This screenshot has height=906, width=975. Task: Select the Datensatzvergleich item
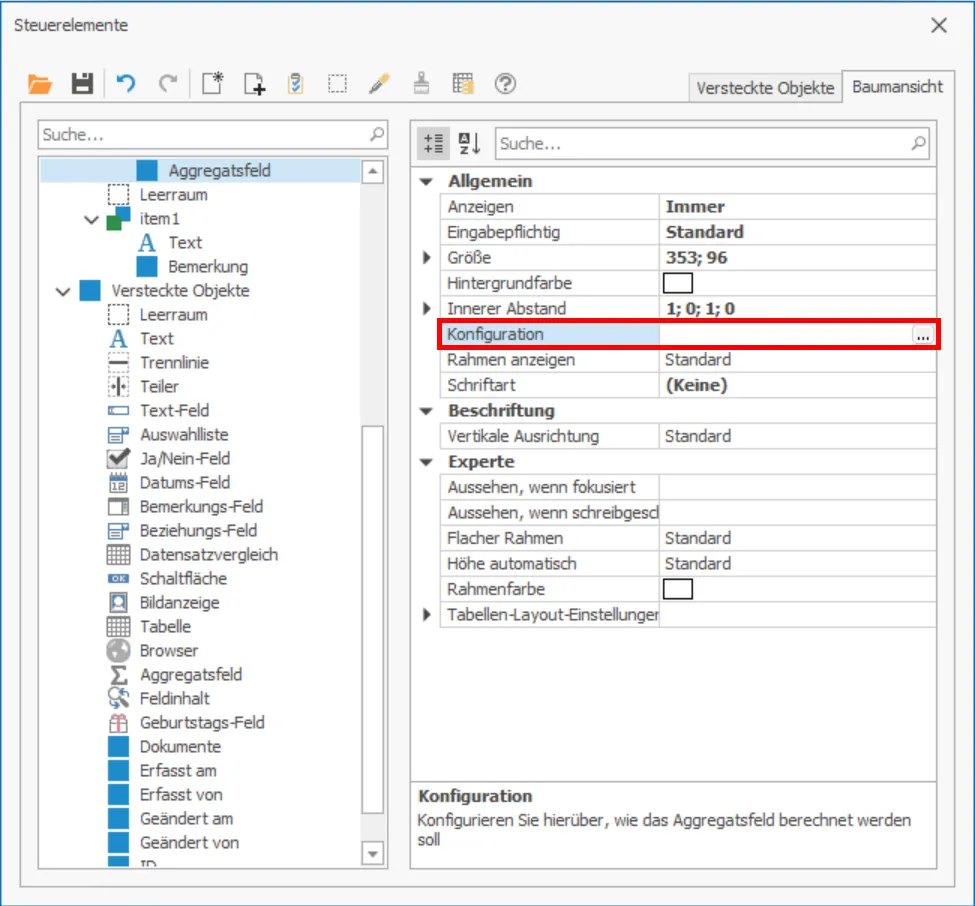pyautogui.click(x=192, y=555)
